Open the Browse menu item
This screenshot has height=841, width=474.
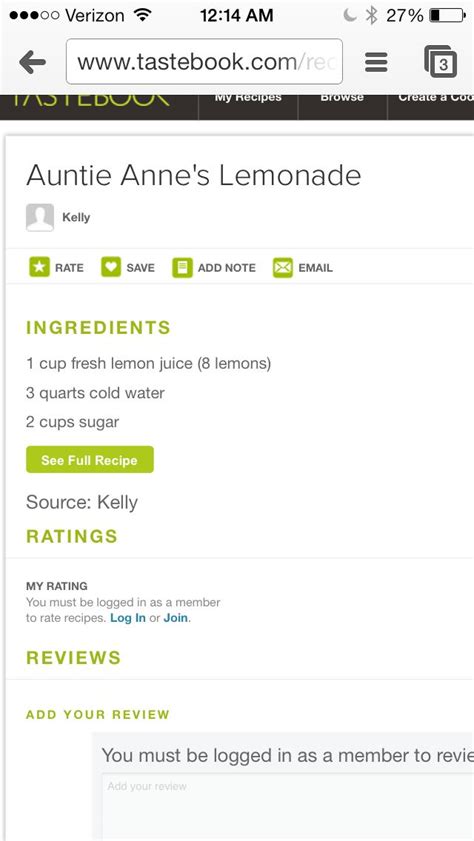(x=342, y=100)
